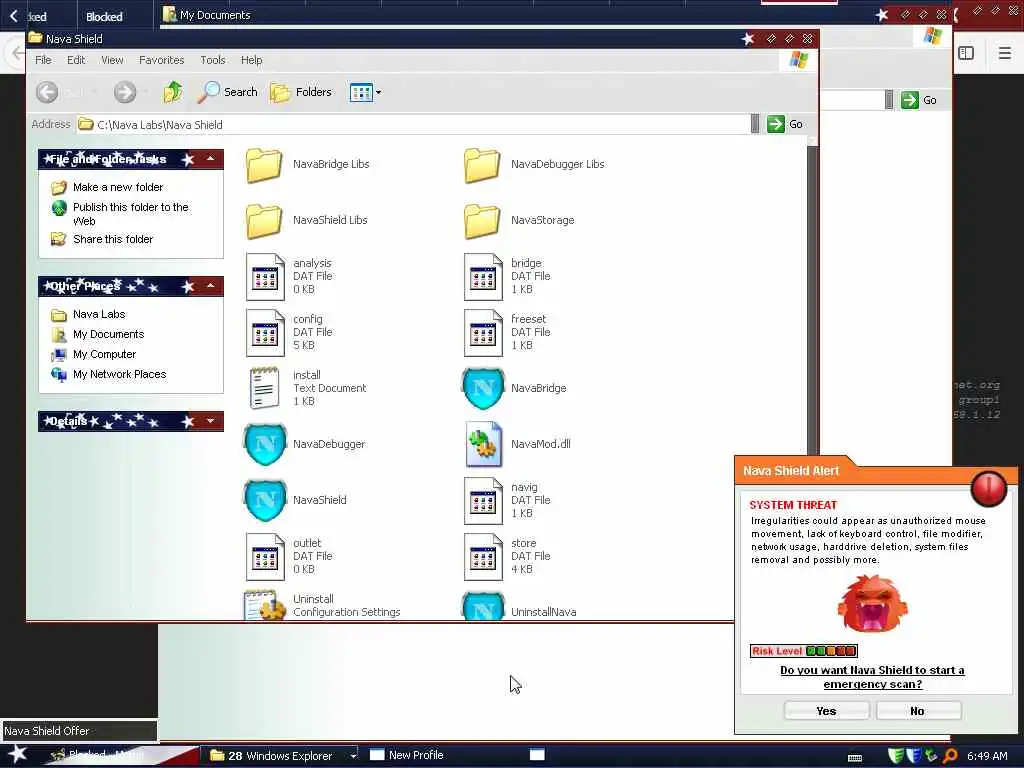Open the Help menu
The image size is (1024, 768).
251,60
